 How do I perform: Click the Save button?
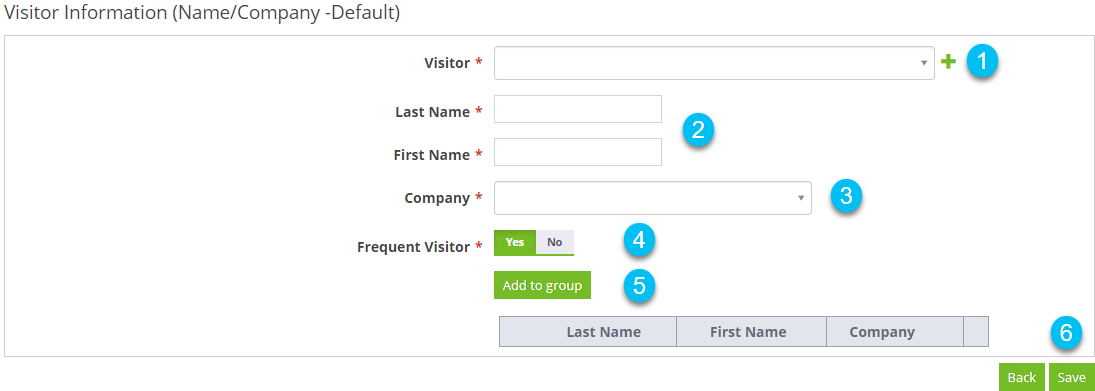(x=1071, y=377)
